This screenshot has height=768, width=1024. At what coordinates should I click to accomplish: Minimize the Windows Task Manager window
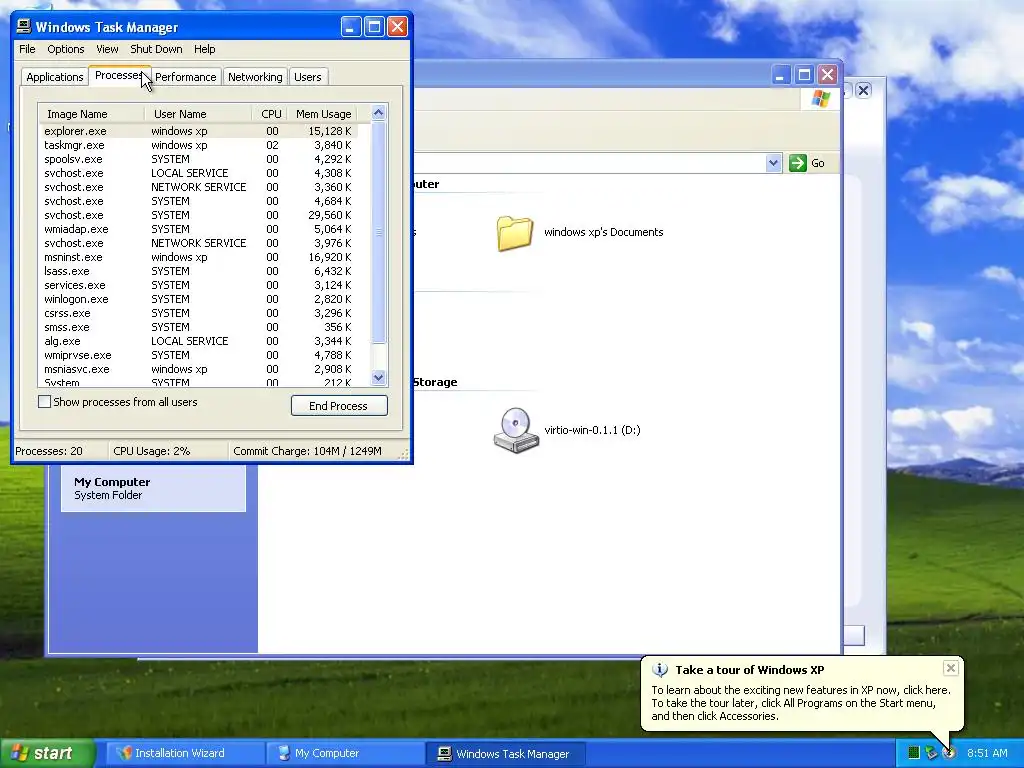pos(351,27)
